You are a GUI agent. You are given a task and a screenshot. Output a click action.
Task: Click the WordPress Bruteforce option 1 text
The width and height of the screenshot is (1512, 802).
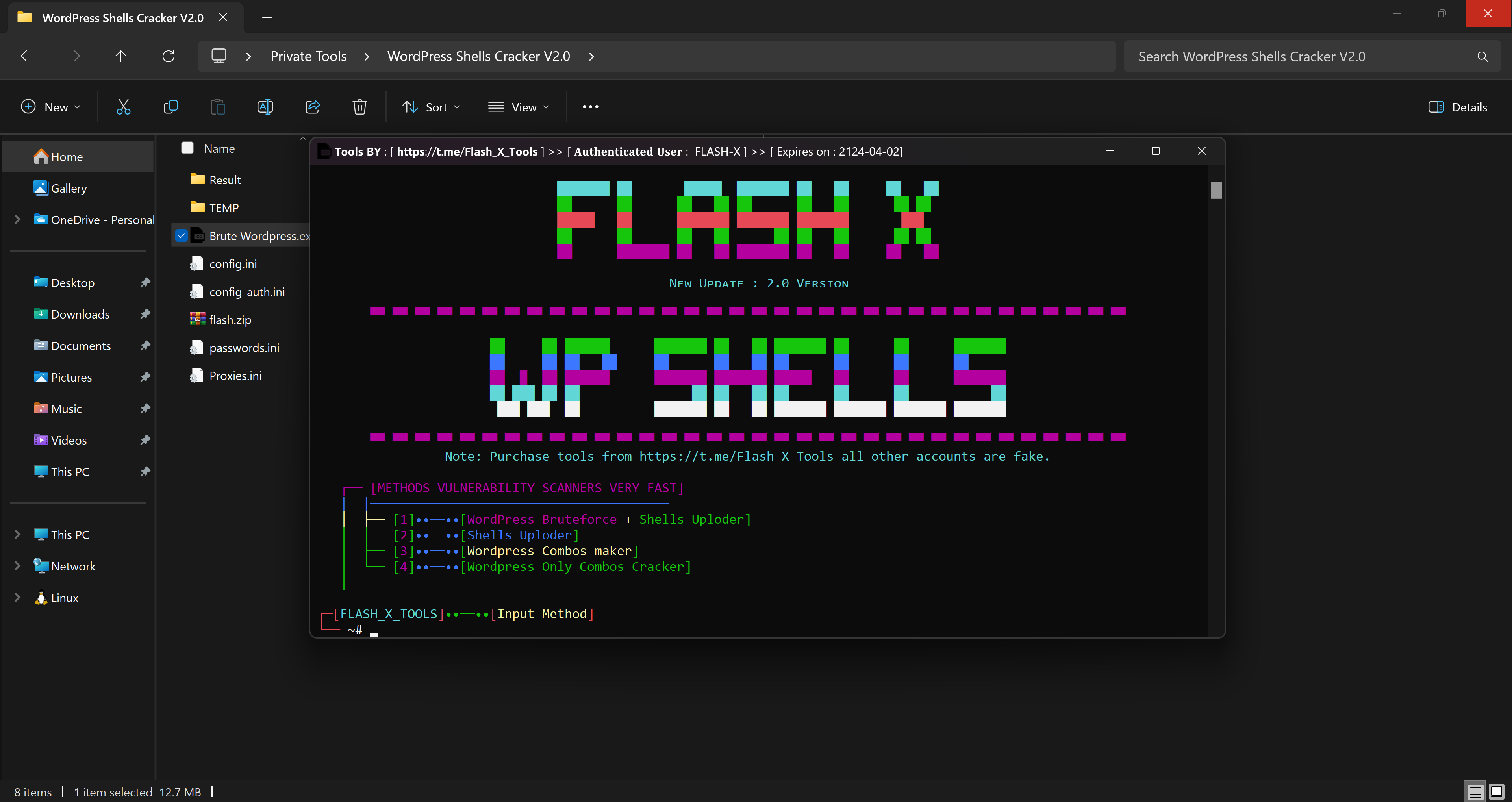pyautogui.click(x=542, y=519)
